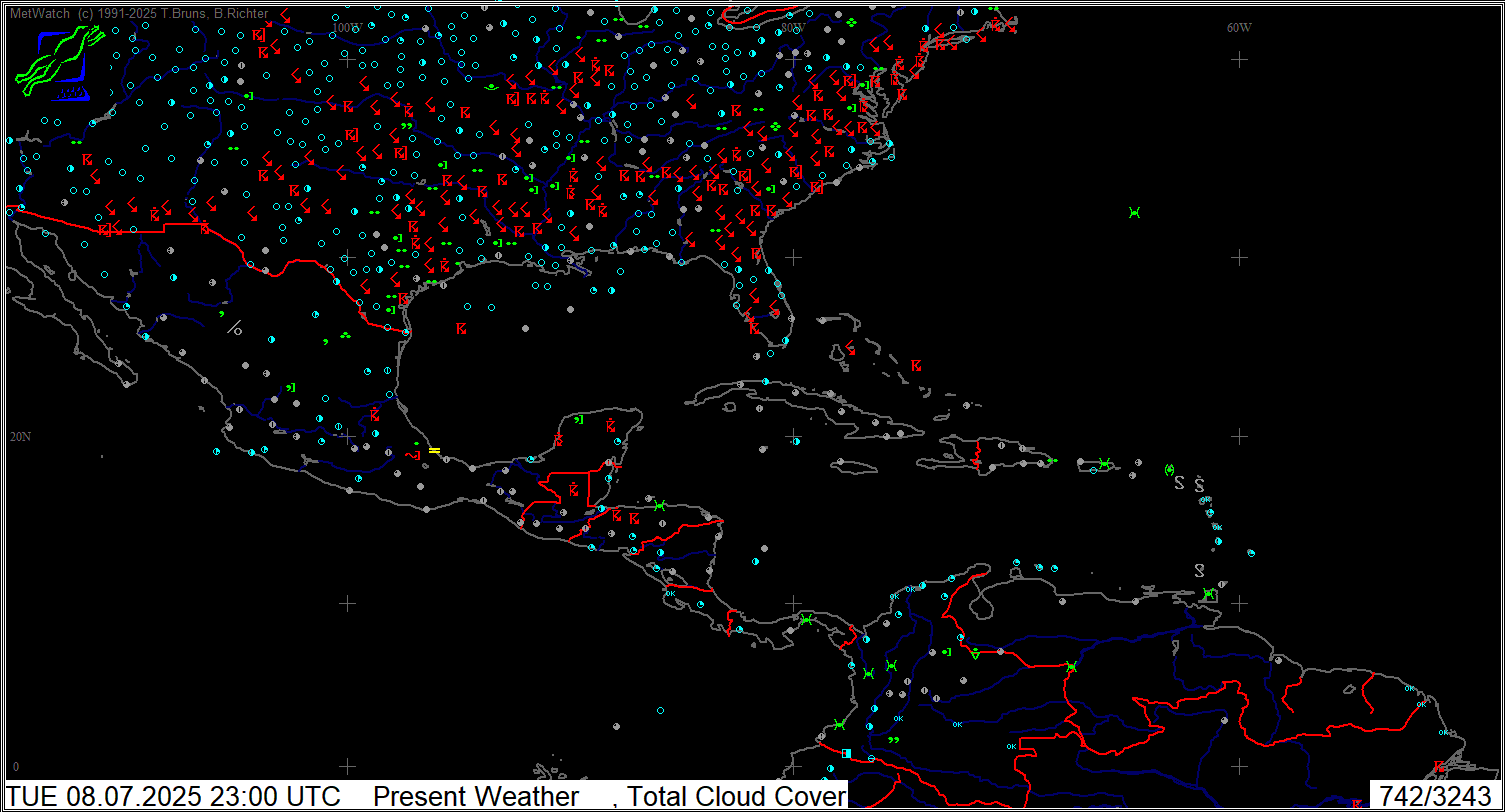The image size is (1505, 812).
Task: Click the date 'TUE 08.07.2025 23:00 UTC'
Action: pyautogui.click(x=173, y=796)
